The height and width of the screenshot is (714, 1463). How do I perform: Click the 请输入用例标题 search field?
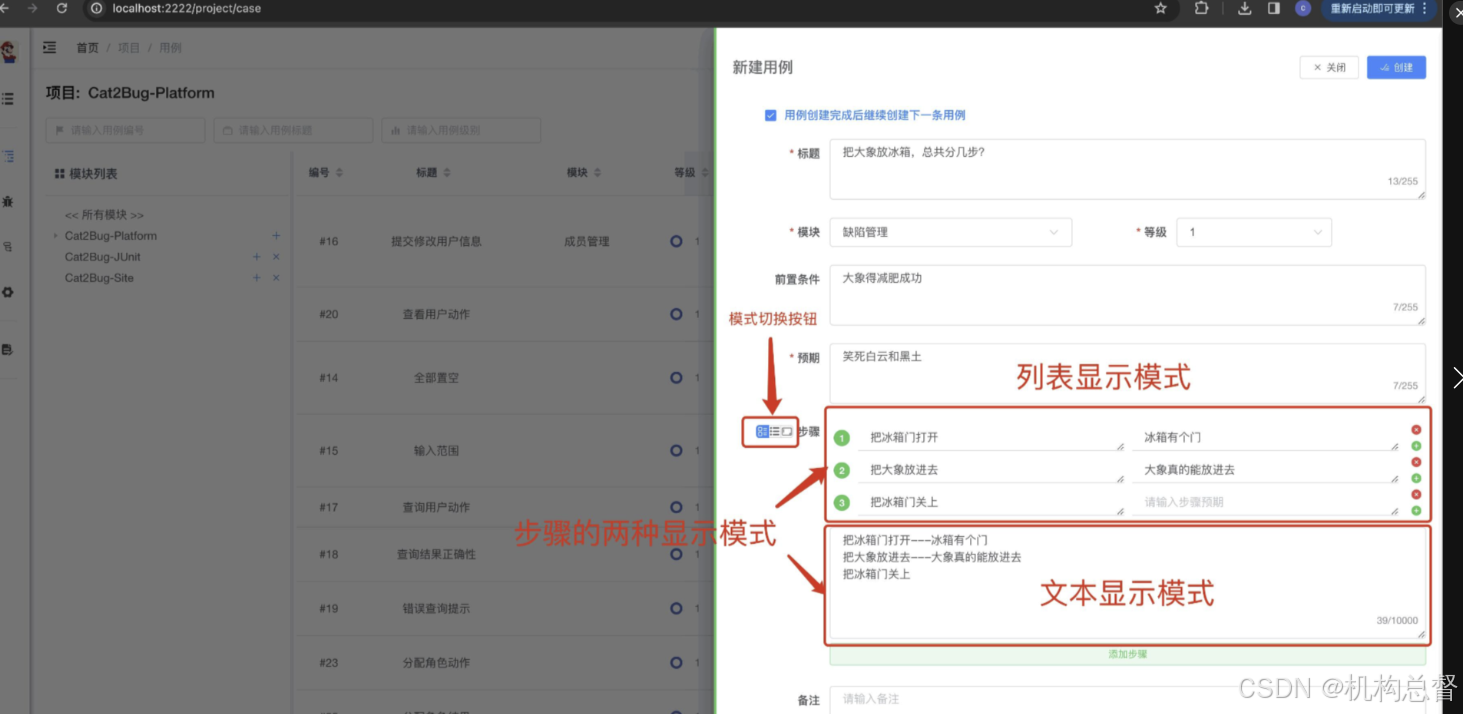[293, 130]
